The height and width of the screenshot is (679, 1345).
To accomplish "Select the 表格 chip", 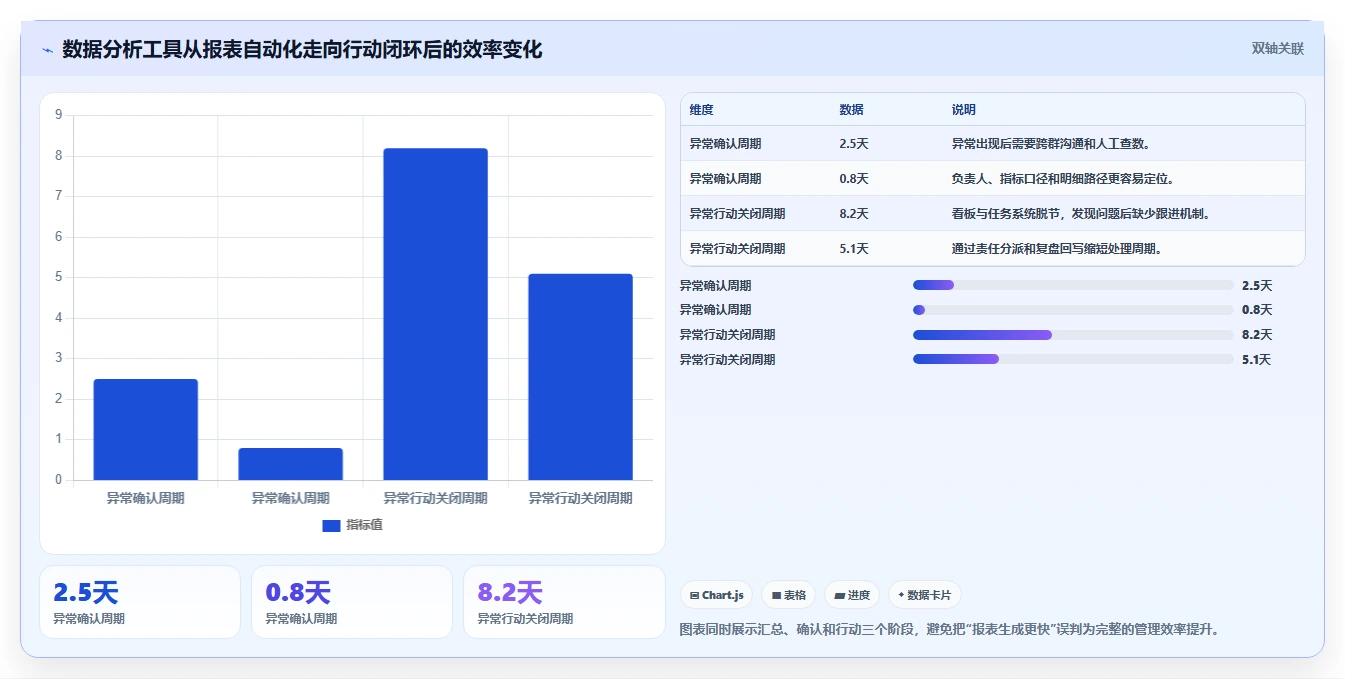I will click(x=789, y=595).
